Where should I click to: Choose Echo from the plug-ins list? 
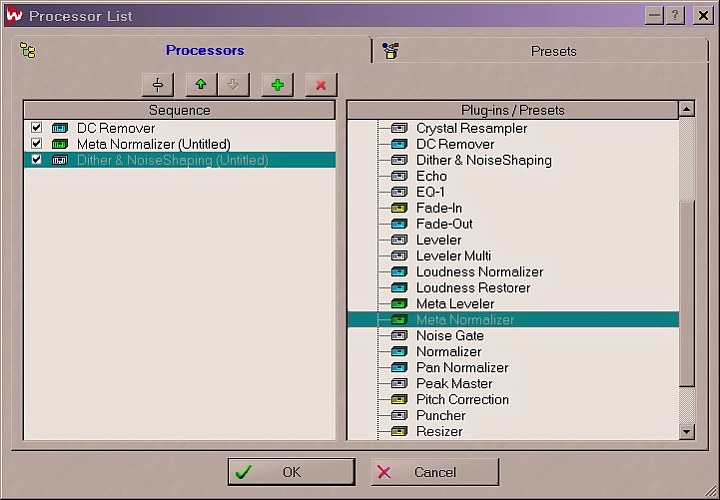pyautogui.click(x=431, y=176)
